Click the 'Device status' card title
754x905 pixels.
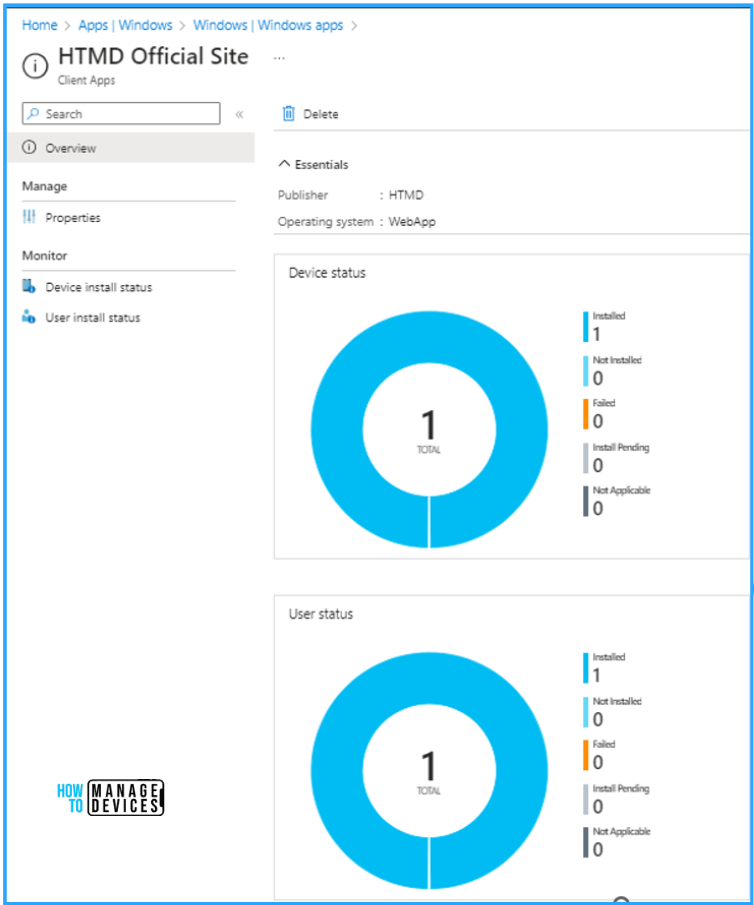327,272
